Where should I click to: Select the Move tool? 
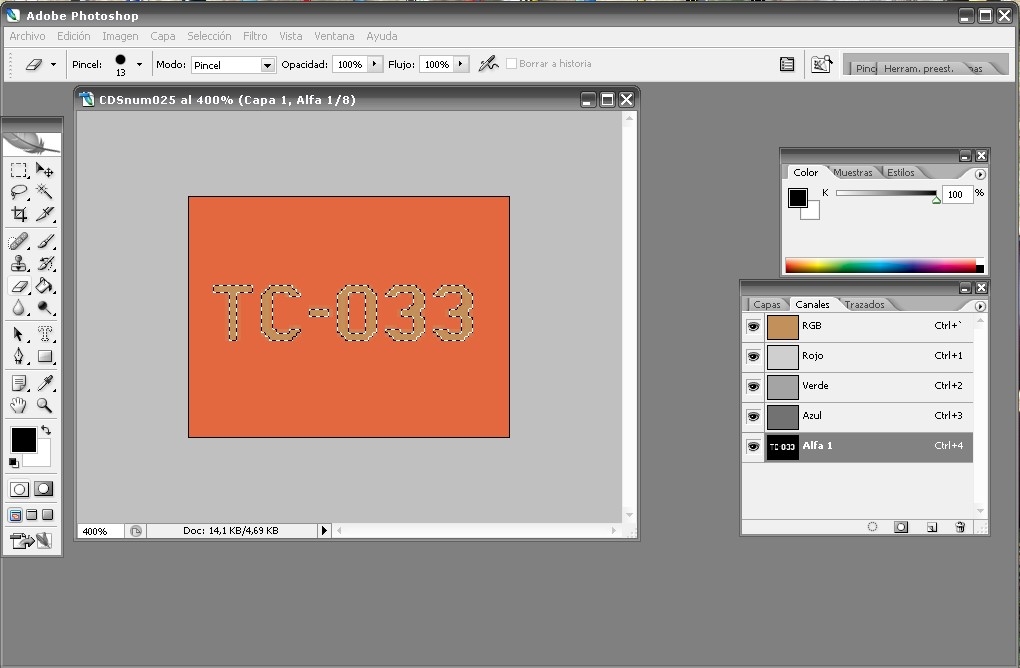[44, 170]
